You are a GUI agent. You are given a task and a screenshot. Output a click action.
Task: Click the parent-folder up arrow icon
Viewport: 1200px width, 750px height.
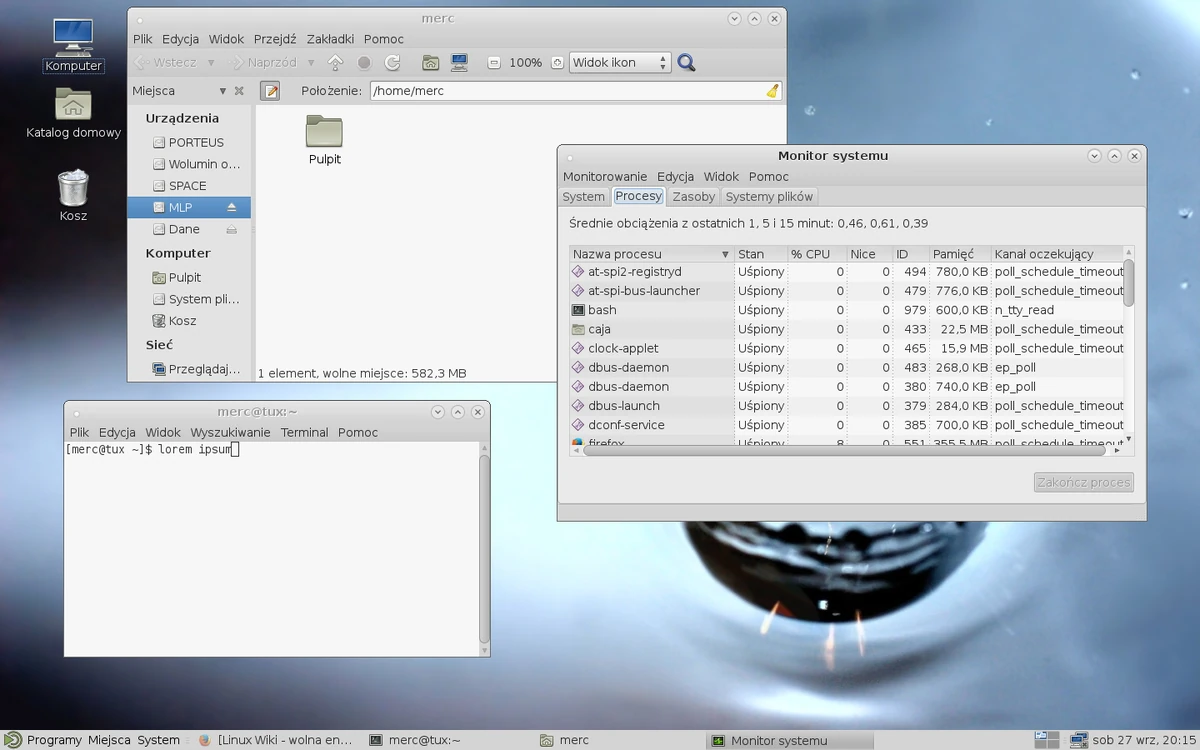335,62
